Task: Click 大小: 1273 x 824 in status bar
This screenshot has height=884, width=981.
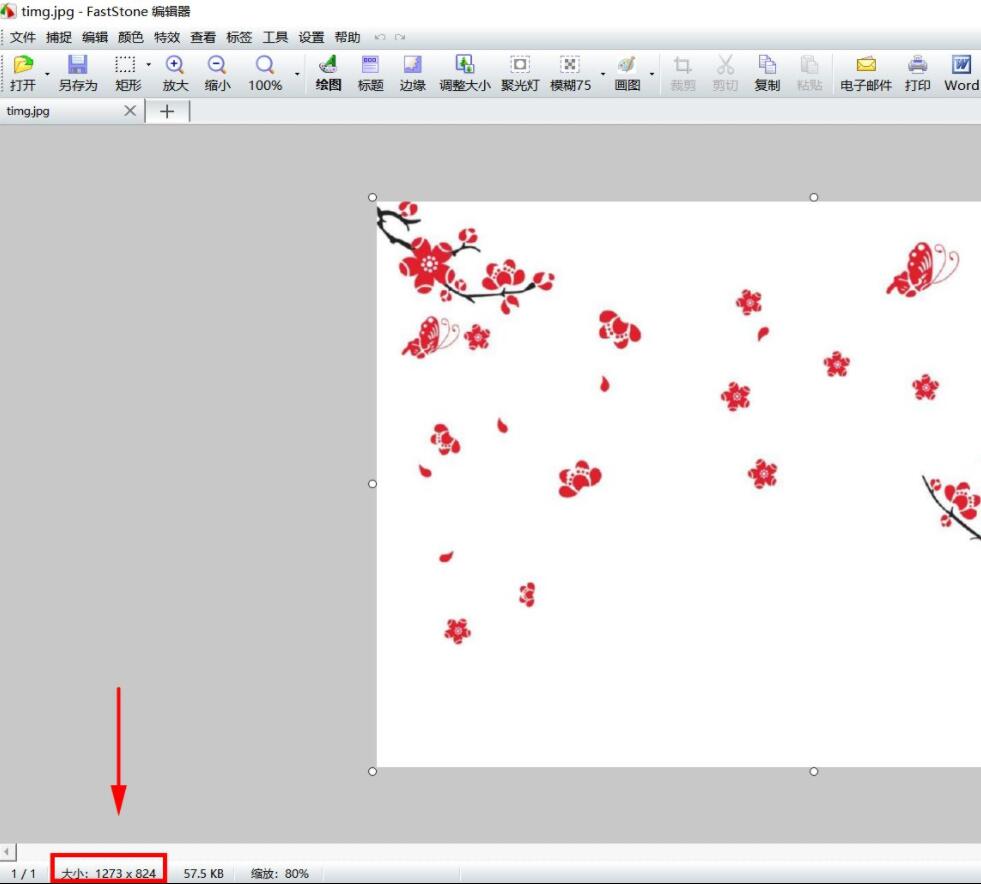Action: 108,873
